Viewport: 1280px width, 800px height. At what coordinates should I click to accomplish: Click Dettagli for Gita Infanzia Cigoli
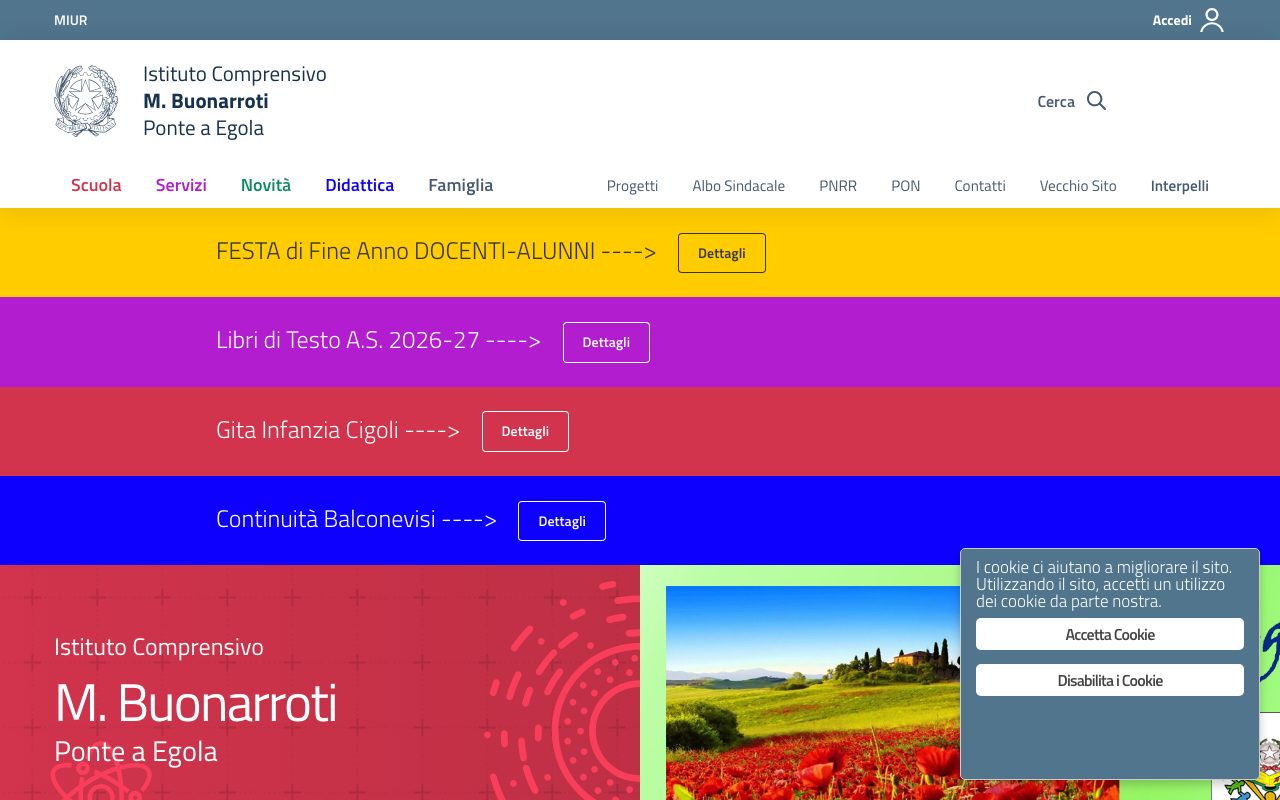525,431
